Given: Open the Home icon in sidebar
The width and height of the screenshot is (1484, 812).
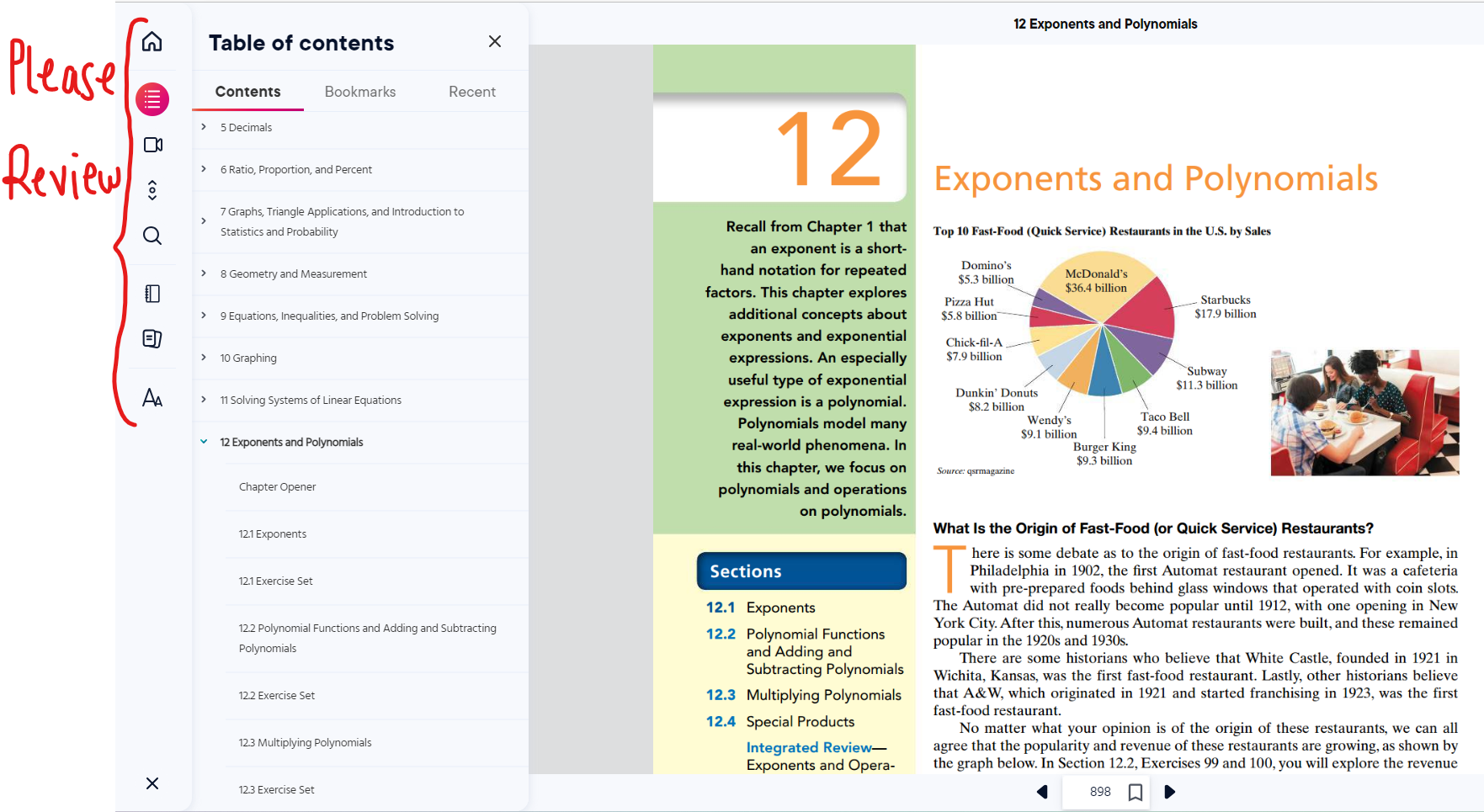Looking at the screenshot, I should point(152,41).
